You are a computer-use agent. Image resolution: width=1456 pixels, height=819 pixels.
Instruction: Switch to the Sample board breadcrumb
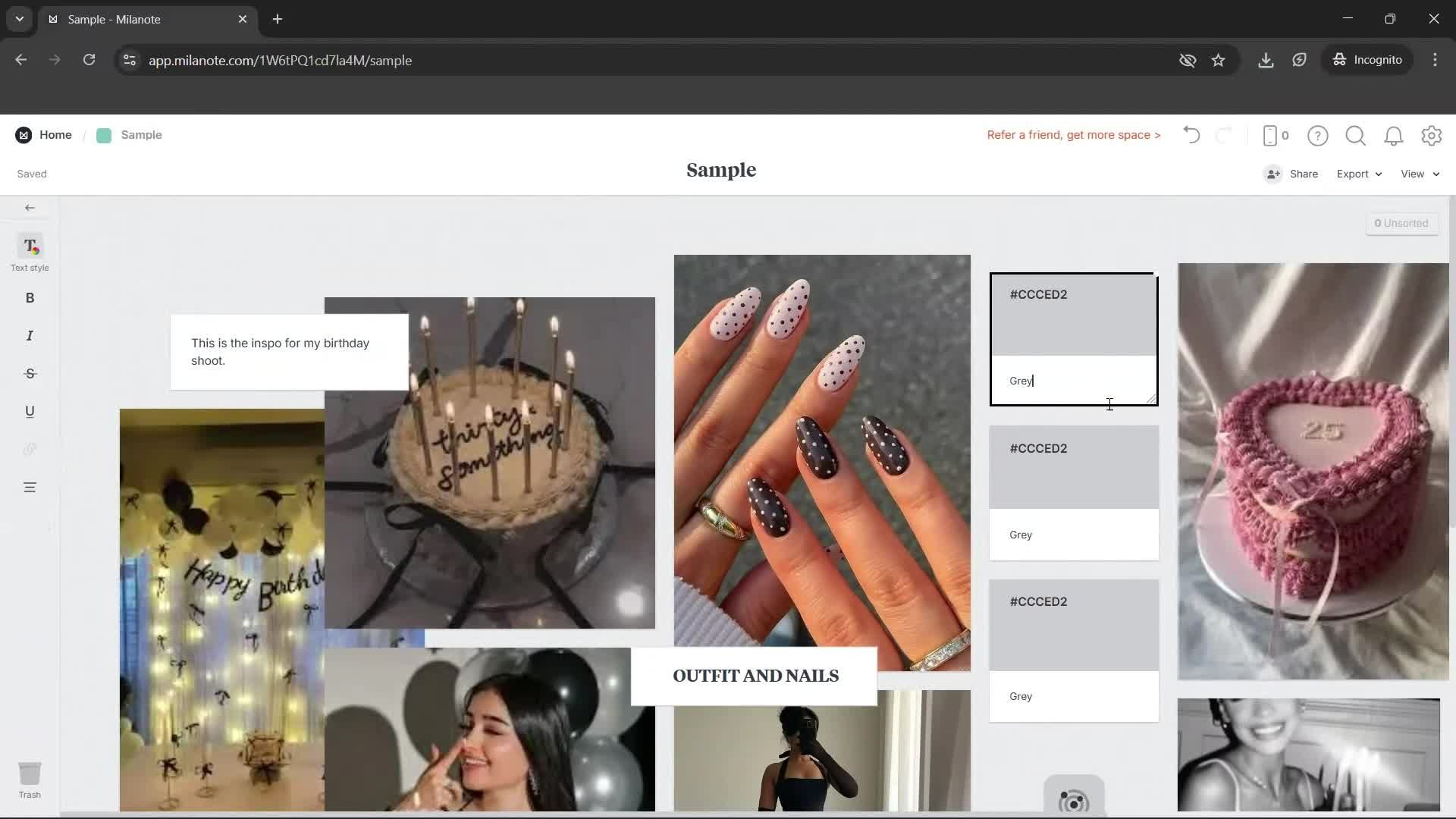tap(140, 135)
